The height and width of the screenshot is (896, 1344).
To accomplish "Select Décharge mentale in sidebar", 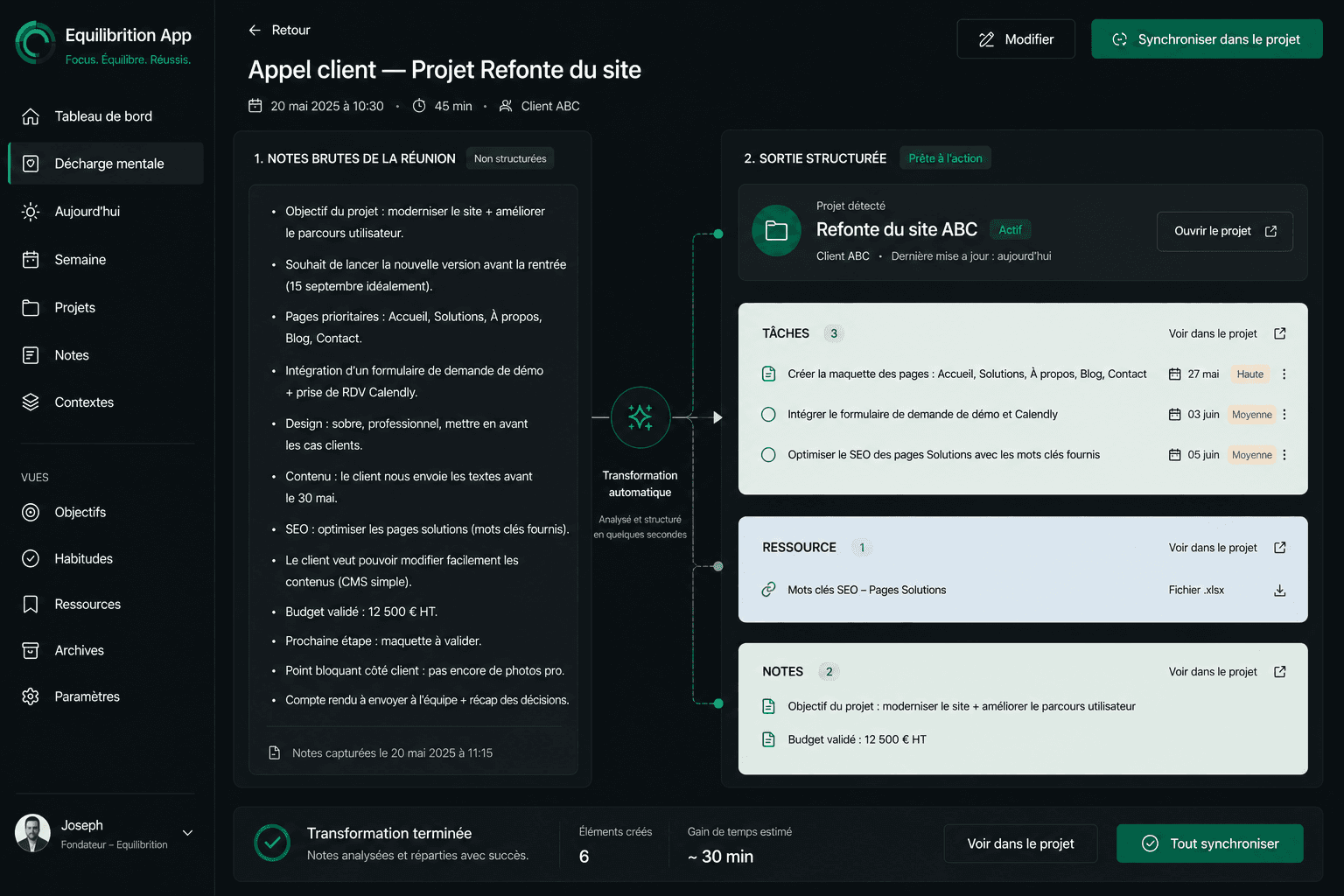I will coord(107,164).
